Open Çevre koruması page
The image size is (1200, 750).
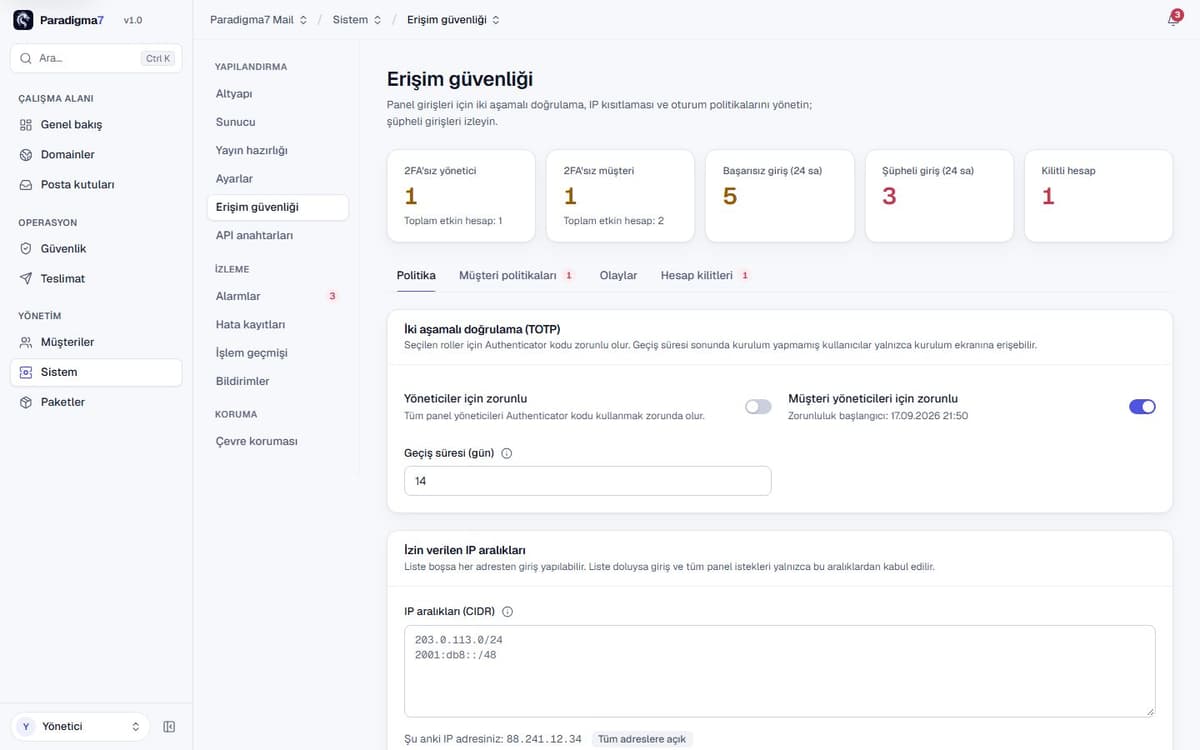pyautogui.click(x=278, y=441)
